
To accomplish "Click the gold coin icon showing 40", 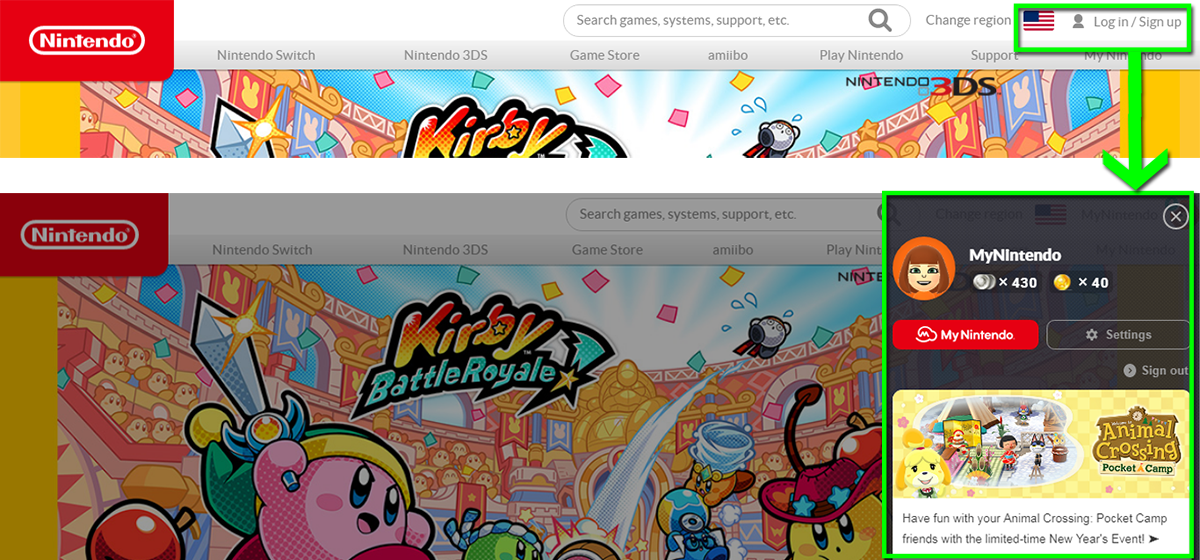I will 1062,283.
